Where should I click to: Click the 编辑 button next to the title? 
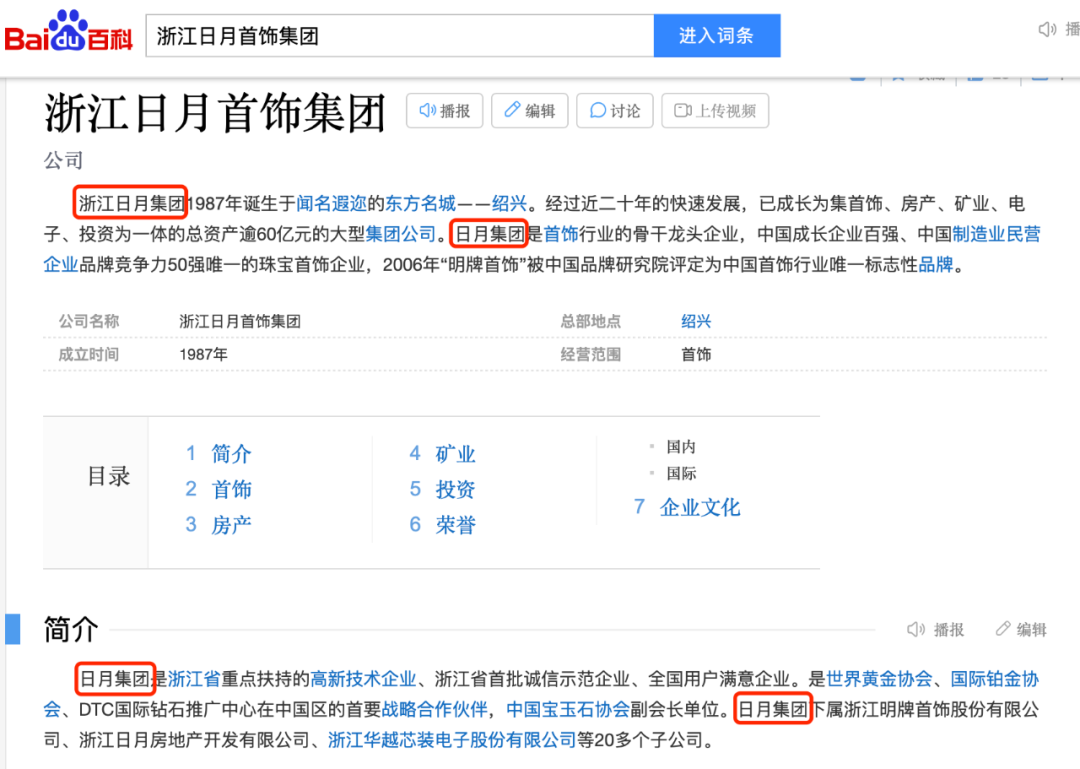click(529, 111)
